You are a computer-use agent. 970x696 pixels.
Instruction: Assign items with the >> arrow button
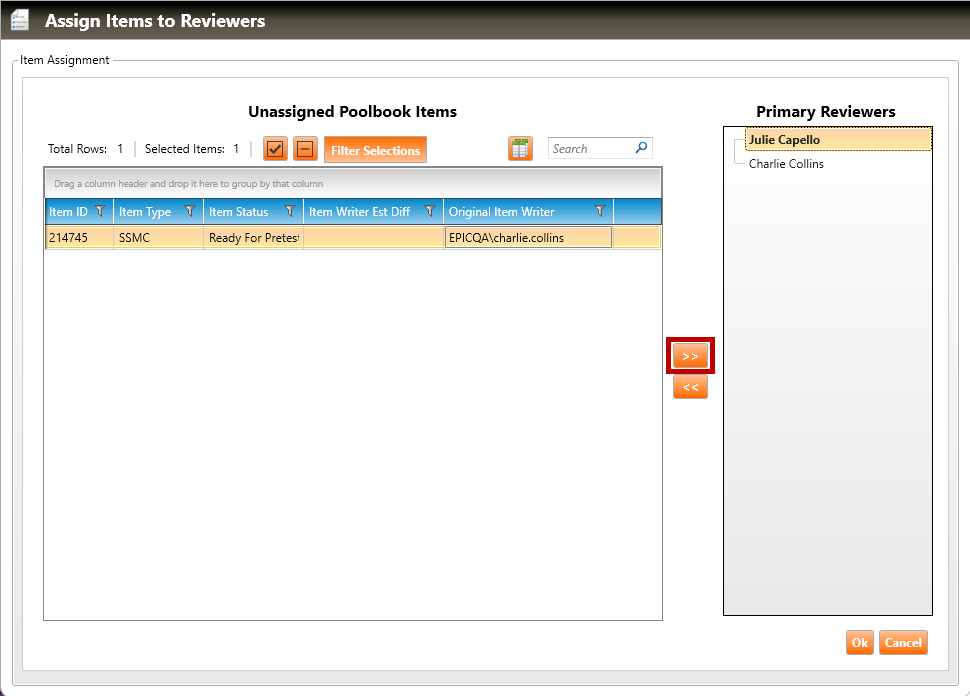pos(690,356)
